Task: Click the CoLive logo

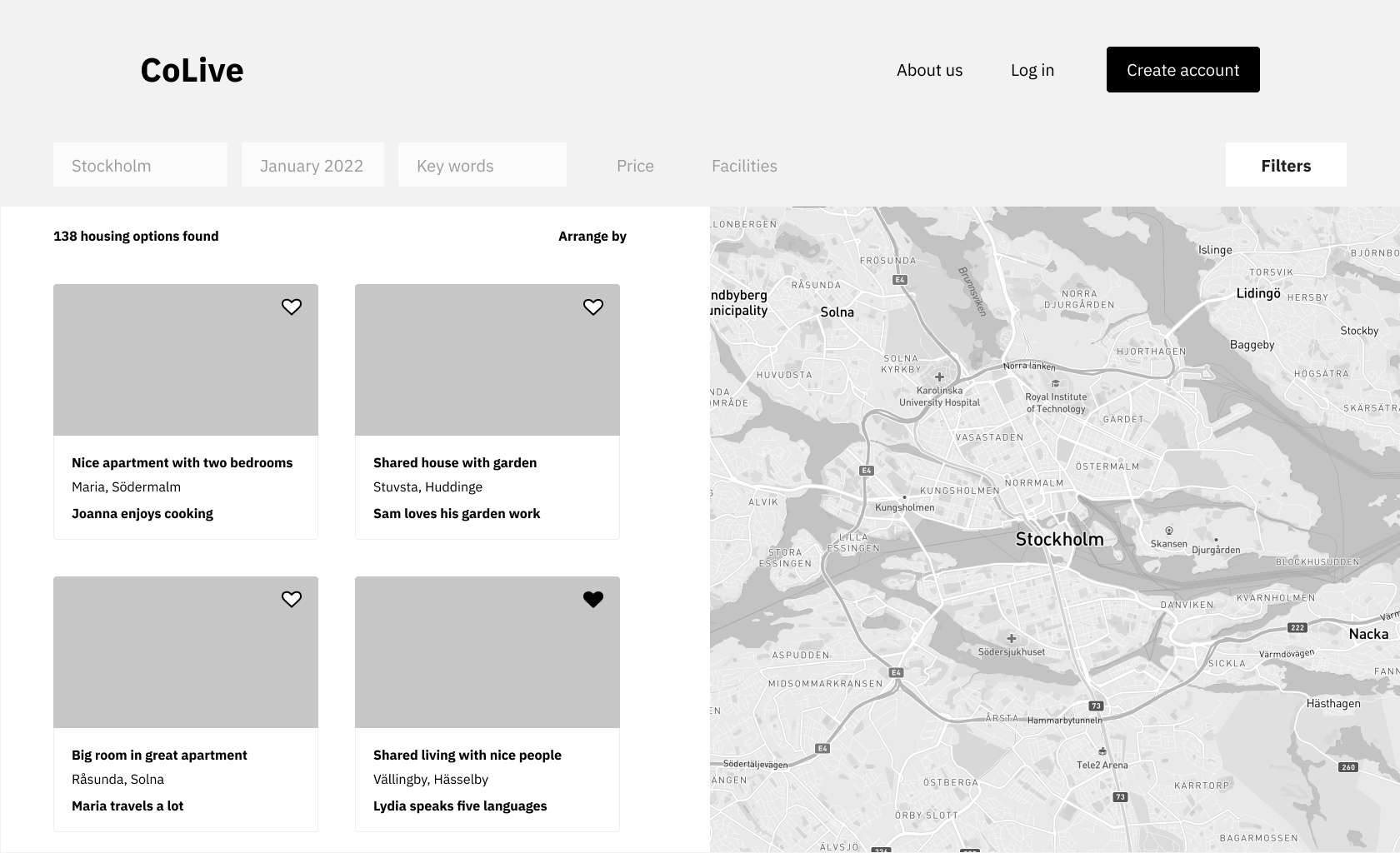Action: pos(192,70)
